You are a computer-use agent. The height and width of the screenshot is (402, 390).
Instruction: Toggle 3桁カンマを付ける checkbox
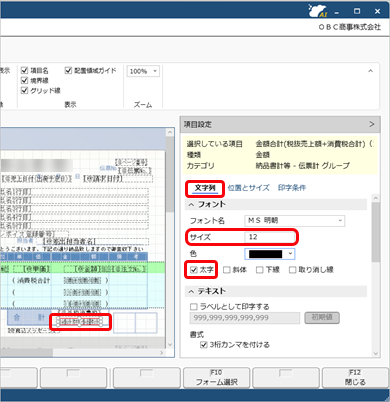tap(203, 345)
